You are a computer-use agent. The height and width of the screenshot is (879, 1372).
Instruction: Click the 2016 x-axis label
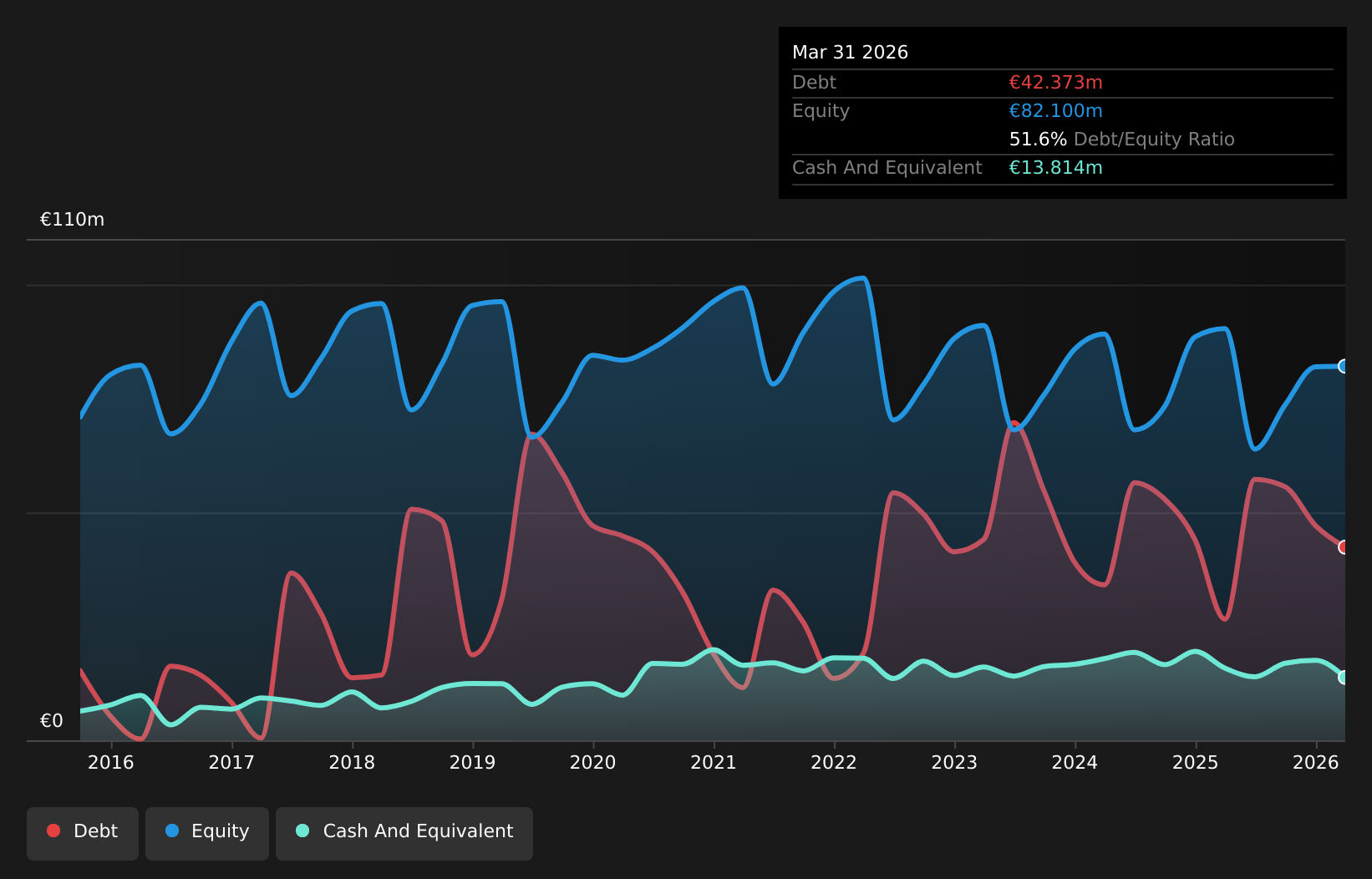[111, 762]
